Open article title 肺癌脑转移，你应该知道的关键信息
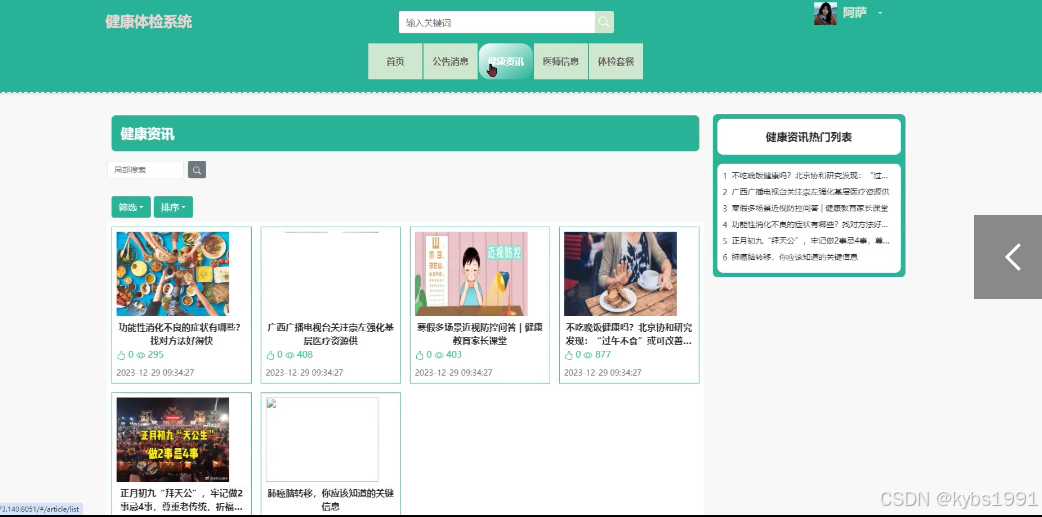 pyautogui.click(x=331, y=500)
